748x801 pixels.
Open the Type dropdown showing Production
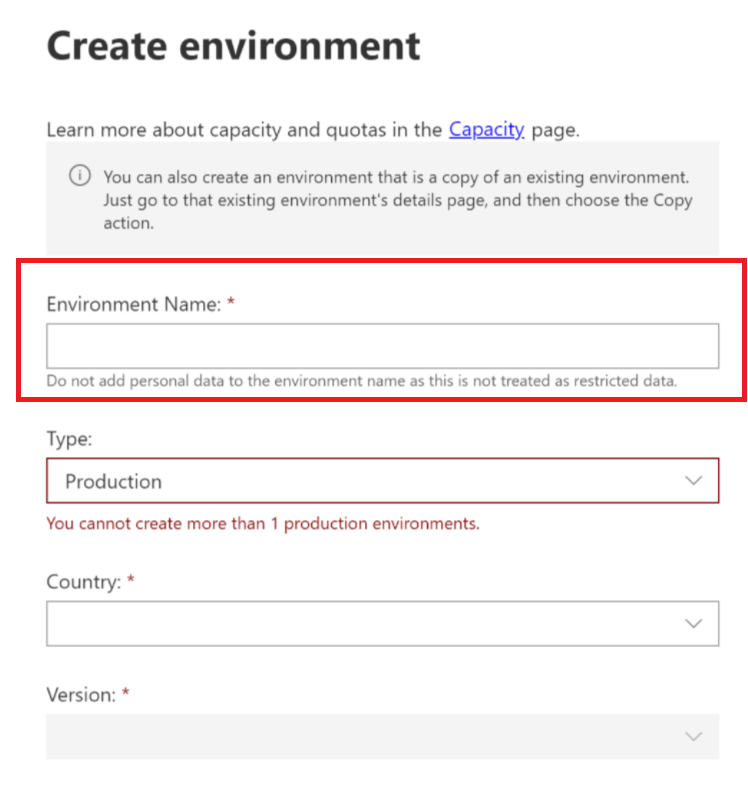point(380,481)
